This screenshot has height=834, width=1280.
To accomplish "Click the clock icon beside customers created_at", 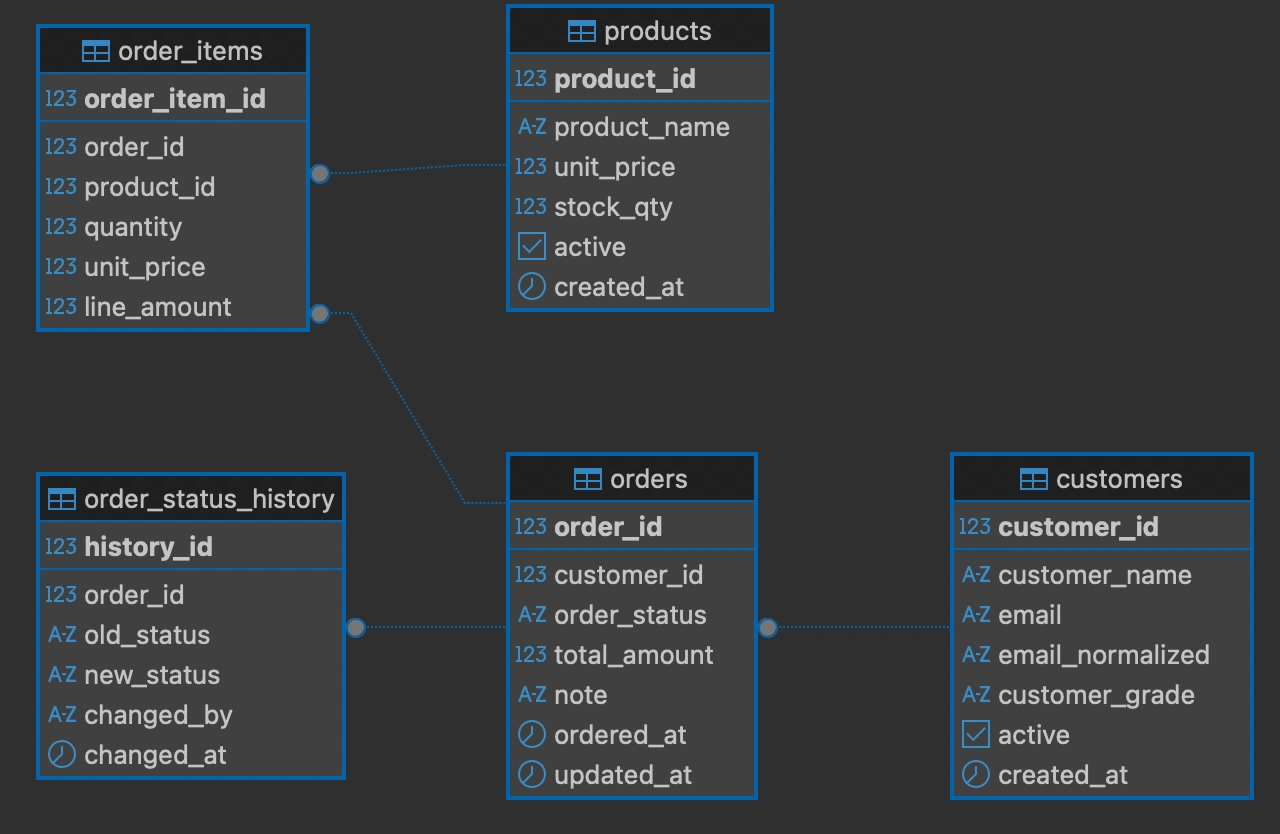I will [975, 774].
